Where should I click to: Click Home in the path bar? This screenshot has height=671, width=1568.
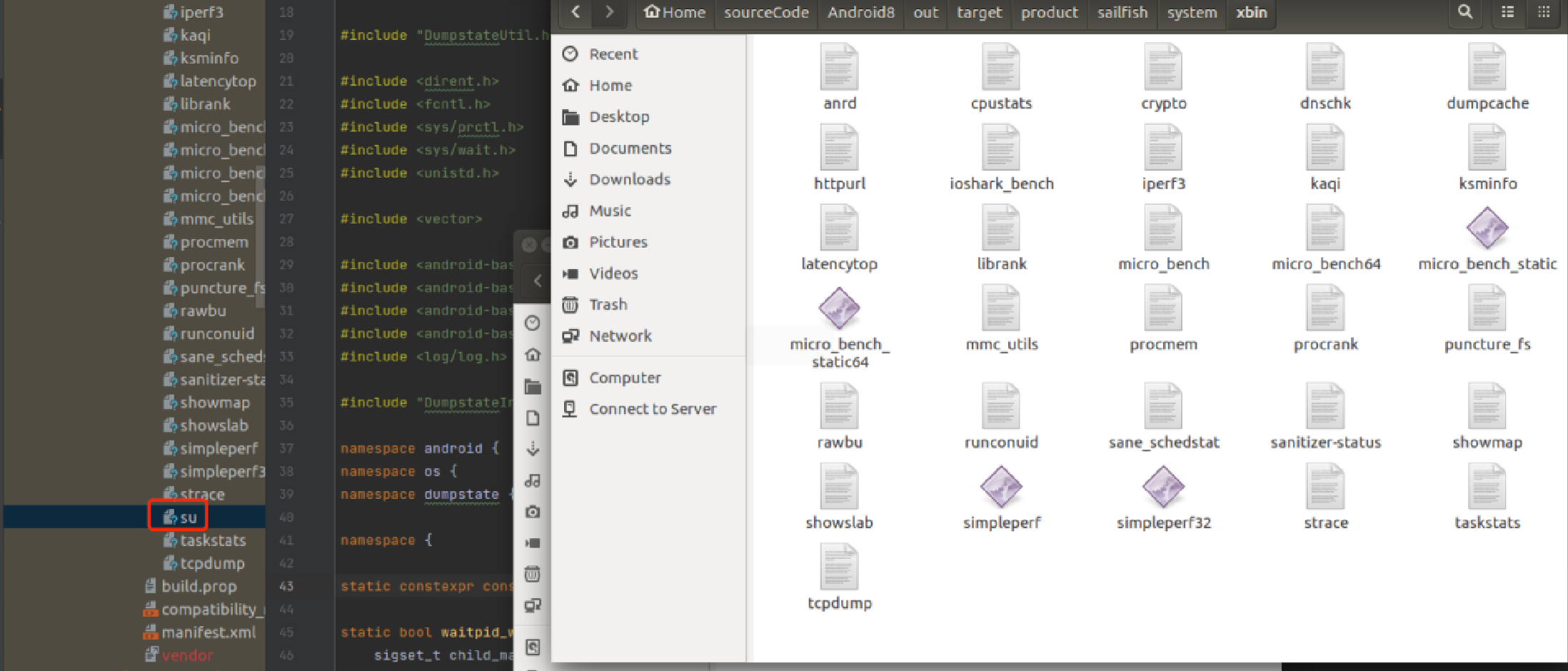pos(675,12)
